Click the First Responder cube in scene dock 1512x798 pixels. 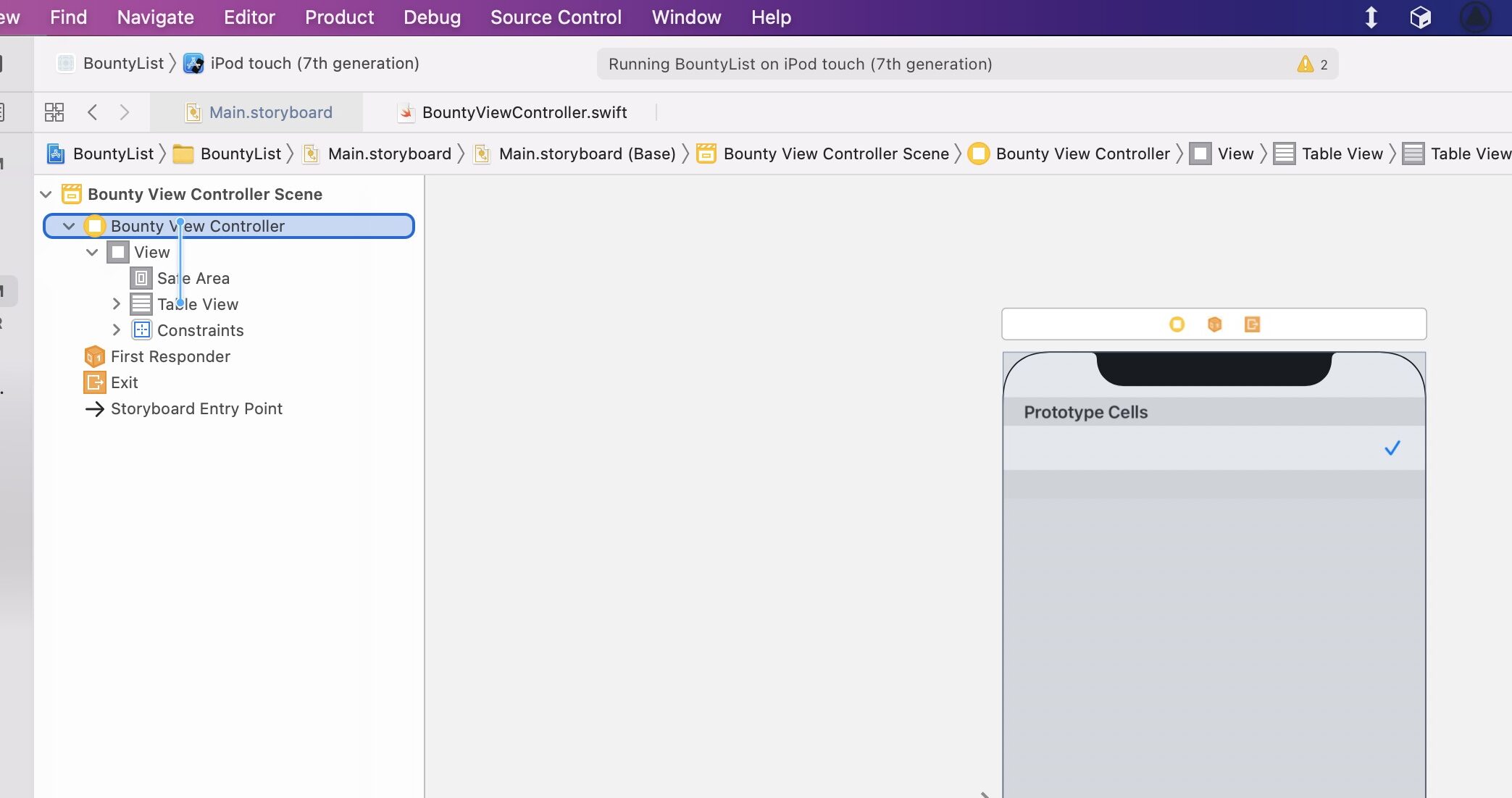click(1214, 324)
